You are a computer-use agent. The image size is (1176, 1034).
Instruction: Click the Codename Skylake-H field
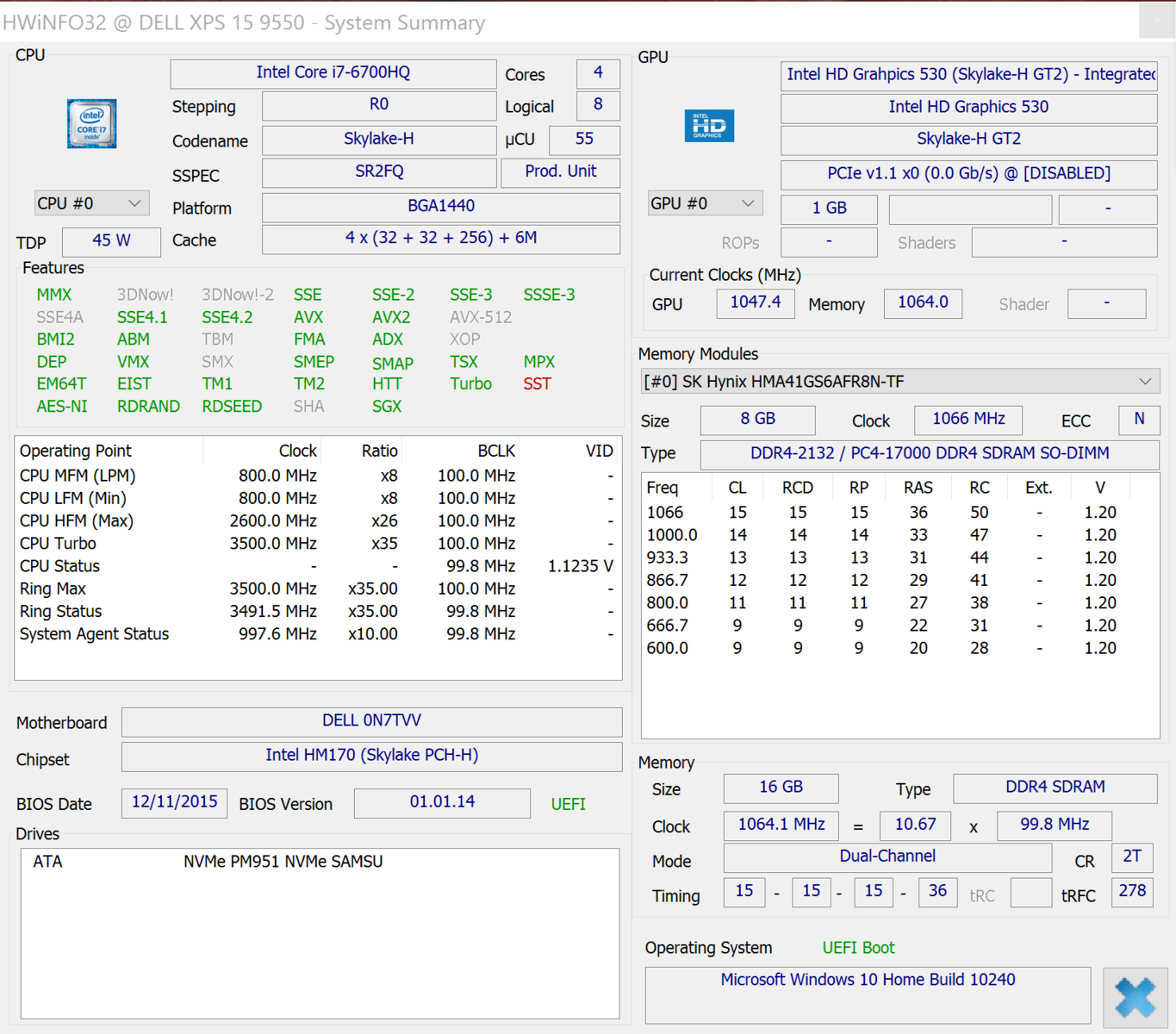point(379,140)
